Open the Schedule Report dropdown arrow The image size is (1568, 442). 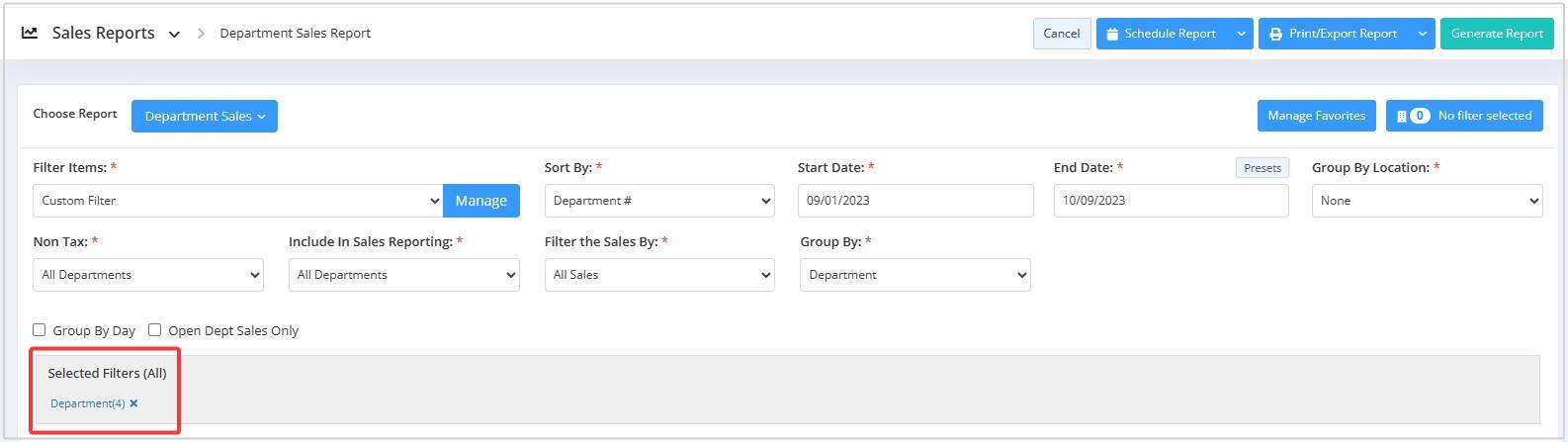pyautogui.click(x=1241, y=34)
